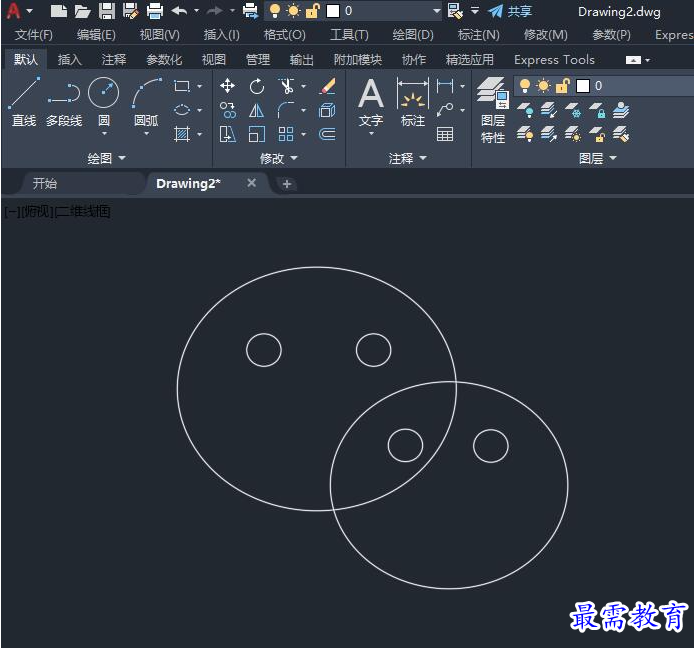Viewport: 694px width, 648px height.
Task: Click the Undo arrow
Action: (x=179, y=11)
